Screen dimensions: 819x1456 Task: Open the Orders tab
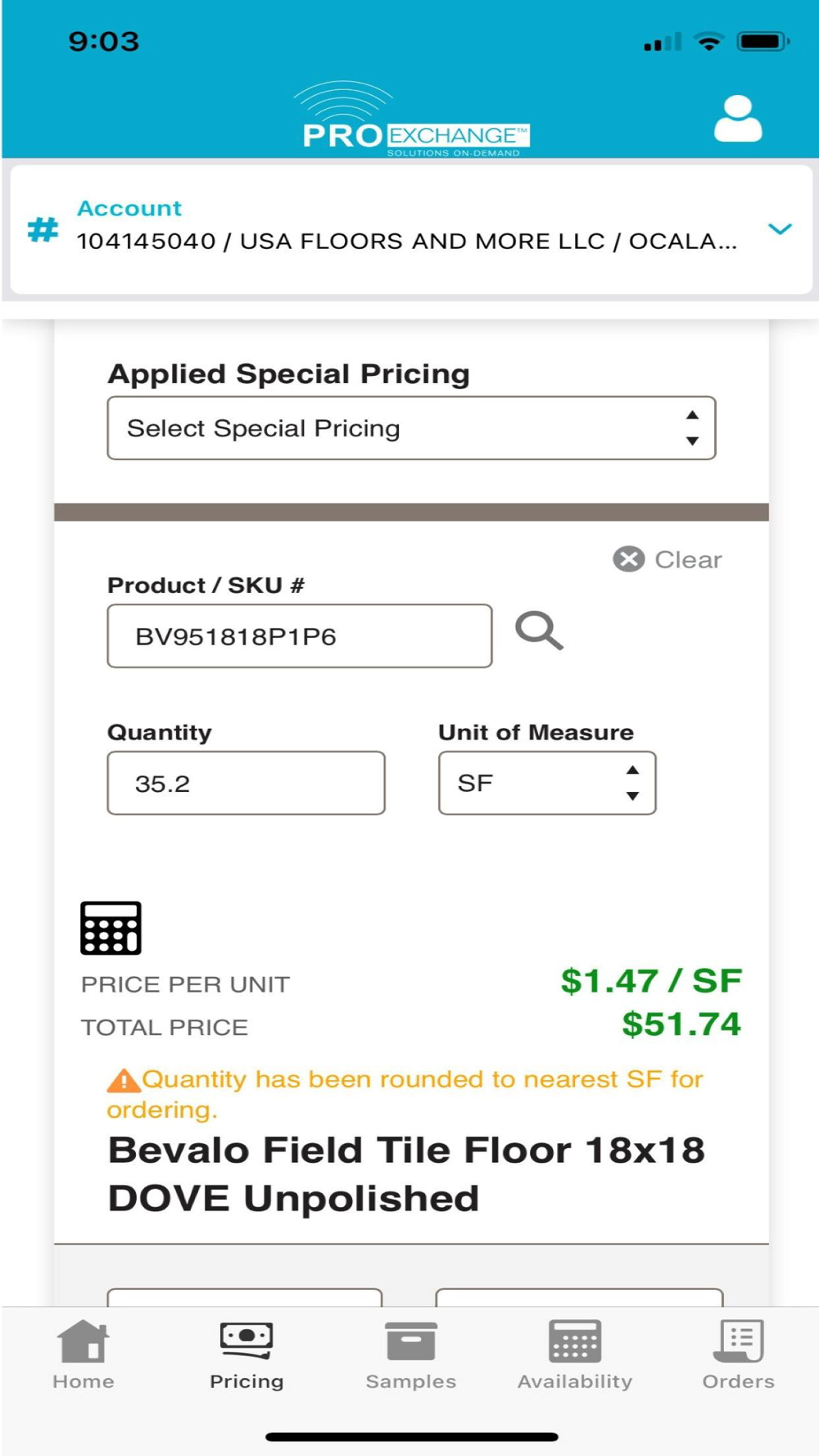point(738,1354)
